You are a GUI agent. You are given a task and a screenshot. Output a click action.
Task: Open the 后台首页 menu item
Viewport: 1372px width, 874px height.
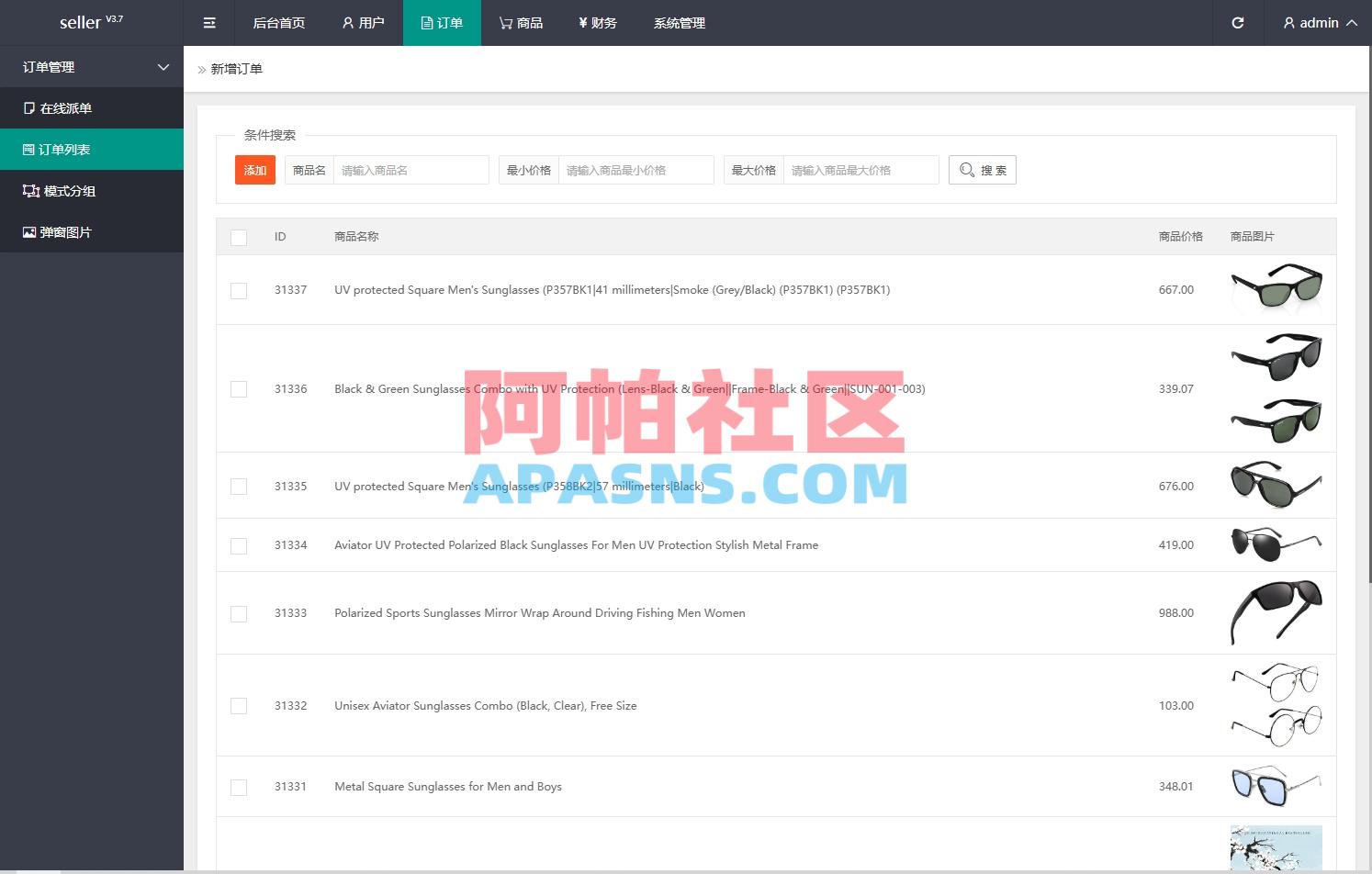[x=278, y=23]
